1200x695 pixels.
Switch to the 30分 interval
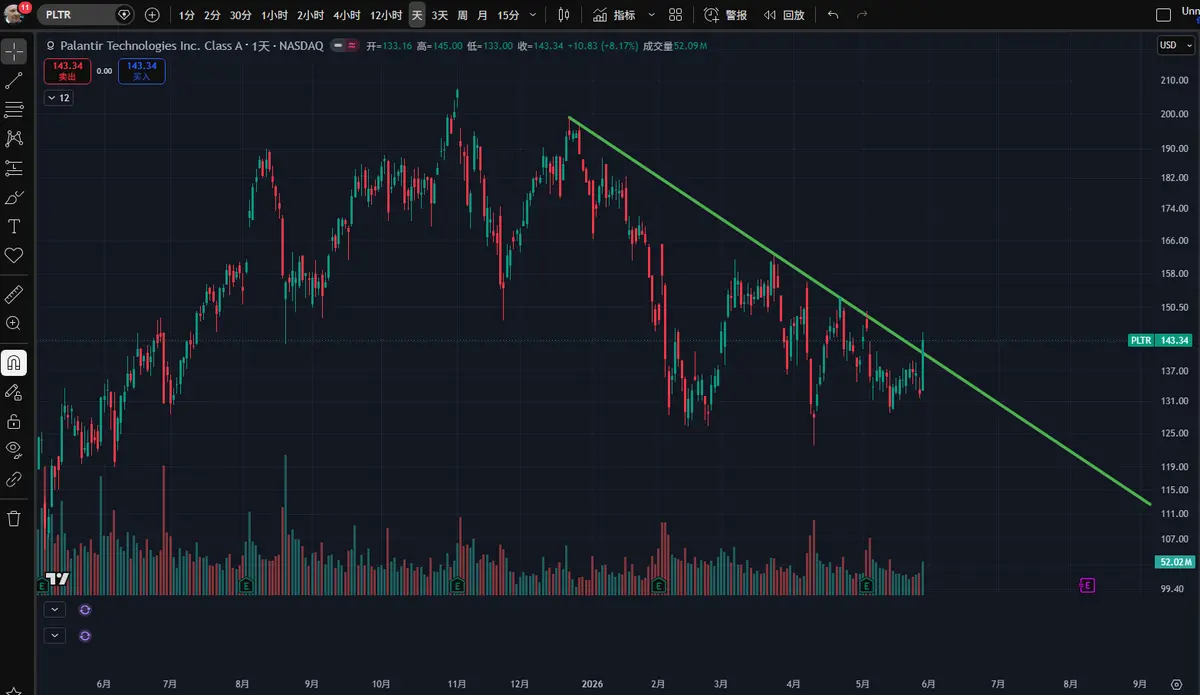tap(240, 15)
